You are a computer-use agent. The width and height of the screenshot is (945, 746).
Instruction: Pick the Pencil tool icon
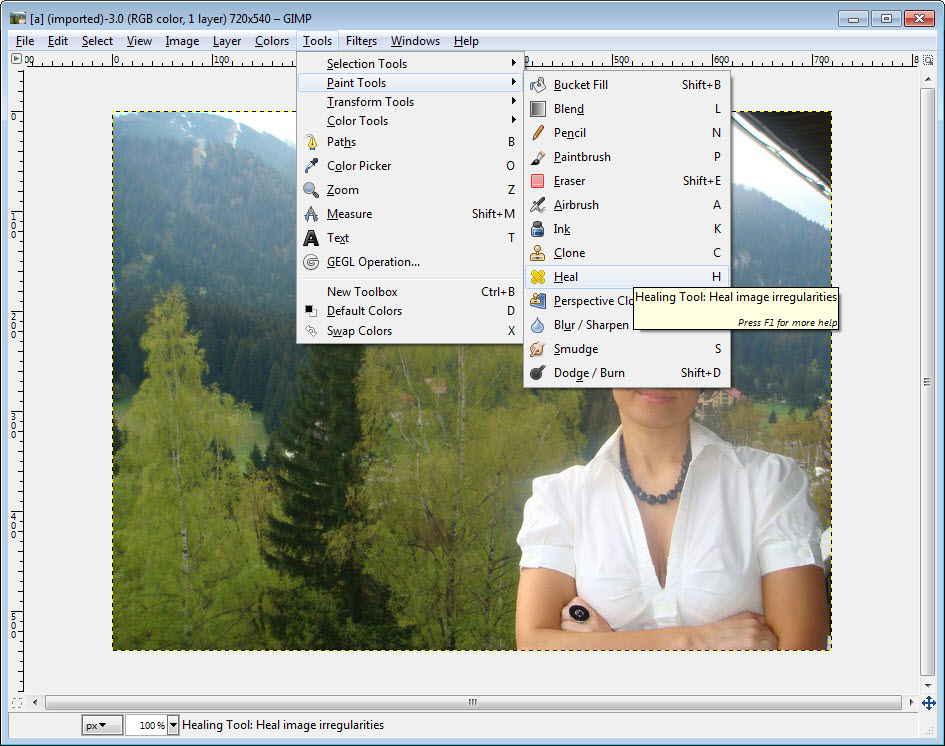538,133
